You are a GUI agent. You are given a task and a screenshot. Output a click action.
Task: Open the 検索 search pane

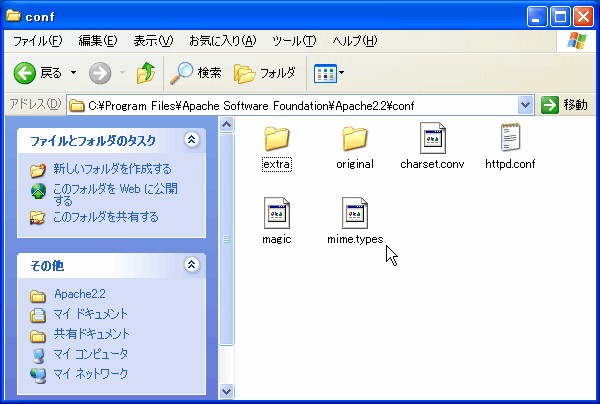[196, 73]
